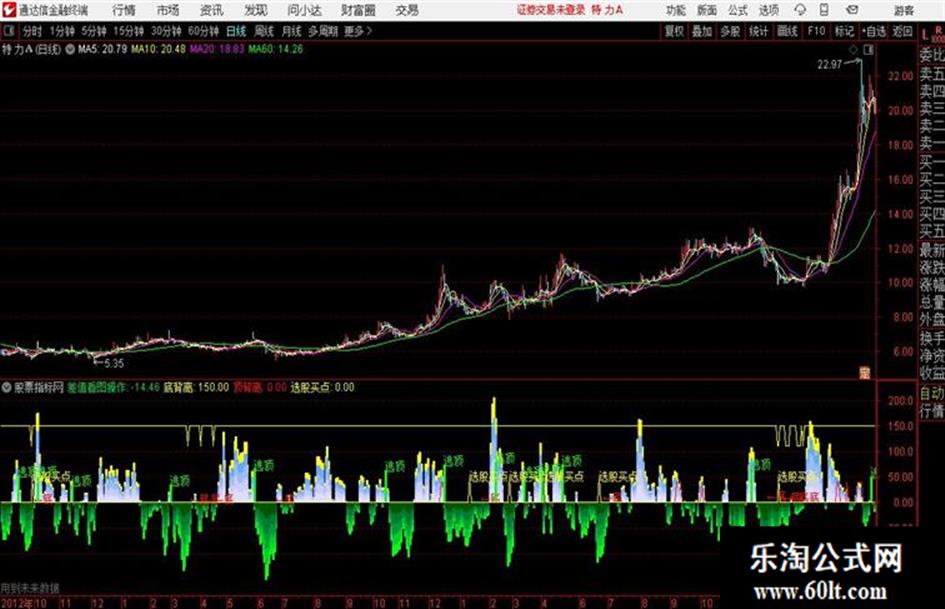Switch to the 30分钟 period tab
Screen dimensions: 945x609
coord(166,31)
